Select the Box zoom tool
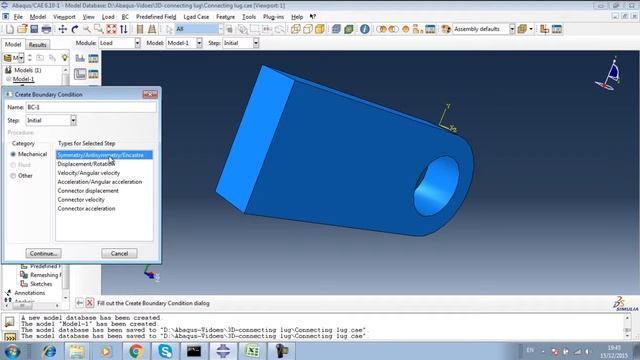The height and width of the screenshot is (360, 640). pos(99,29)
